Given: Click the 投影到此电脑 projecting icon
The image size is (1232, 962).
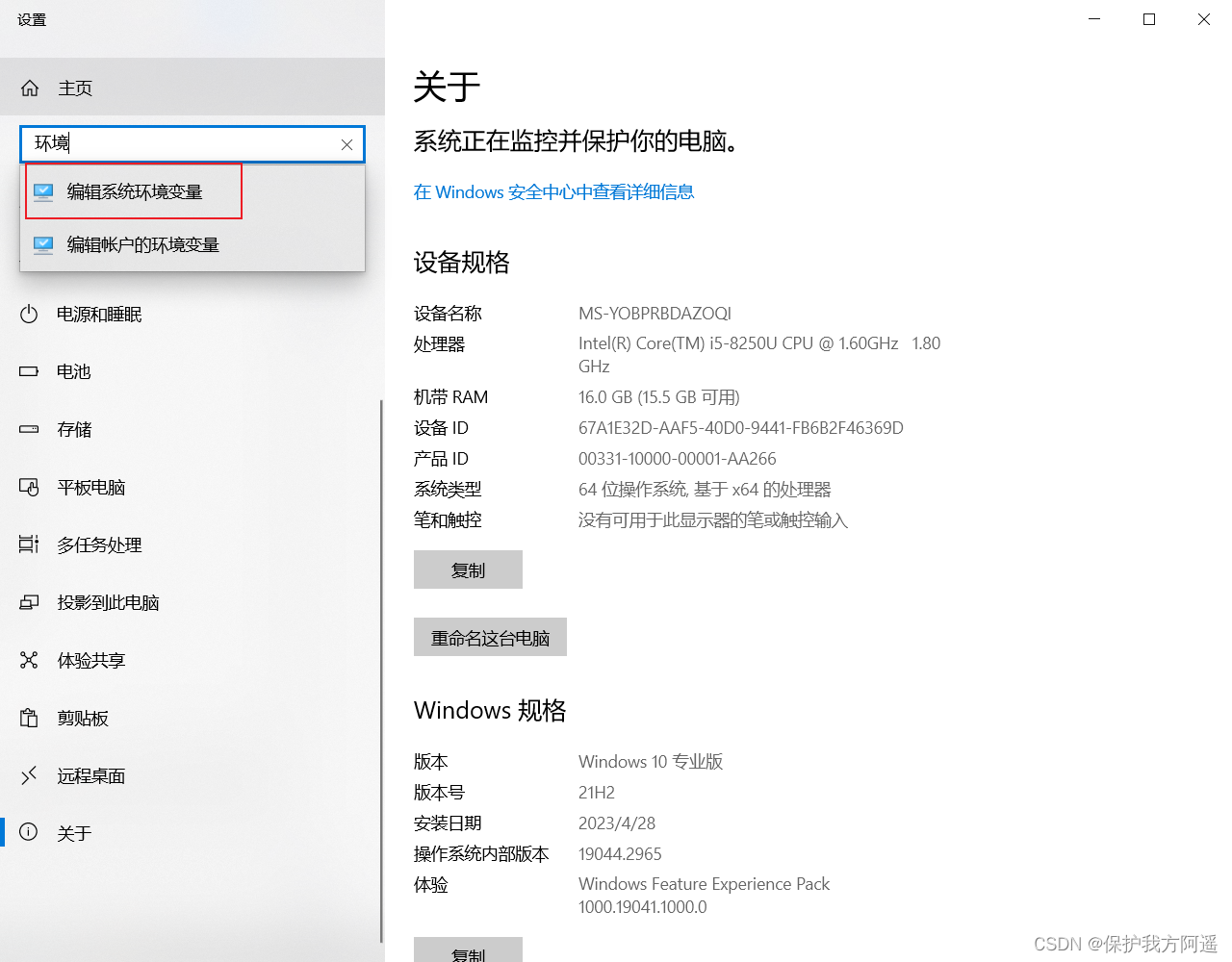Looking at the screenshot, I should coord(29,602).
